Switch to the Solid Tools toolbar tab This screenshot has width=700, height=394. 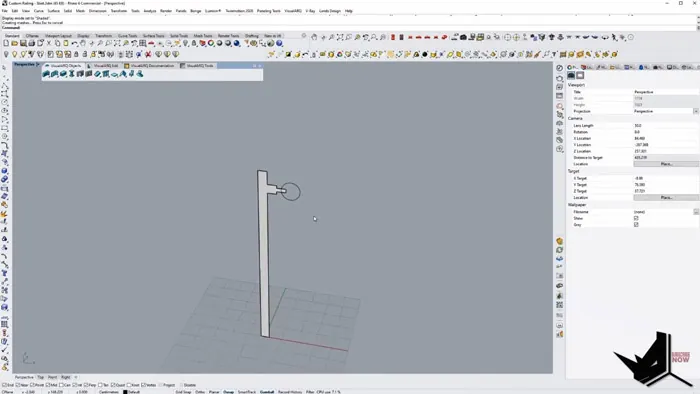point(179,36)
